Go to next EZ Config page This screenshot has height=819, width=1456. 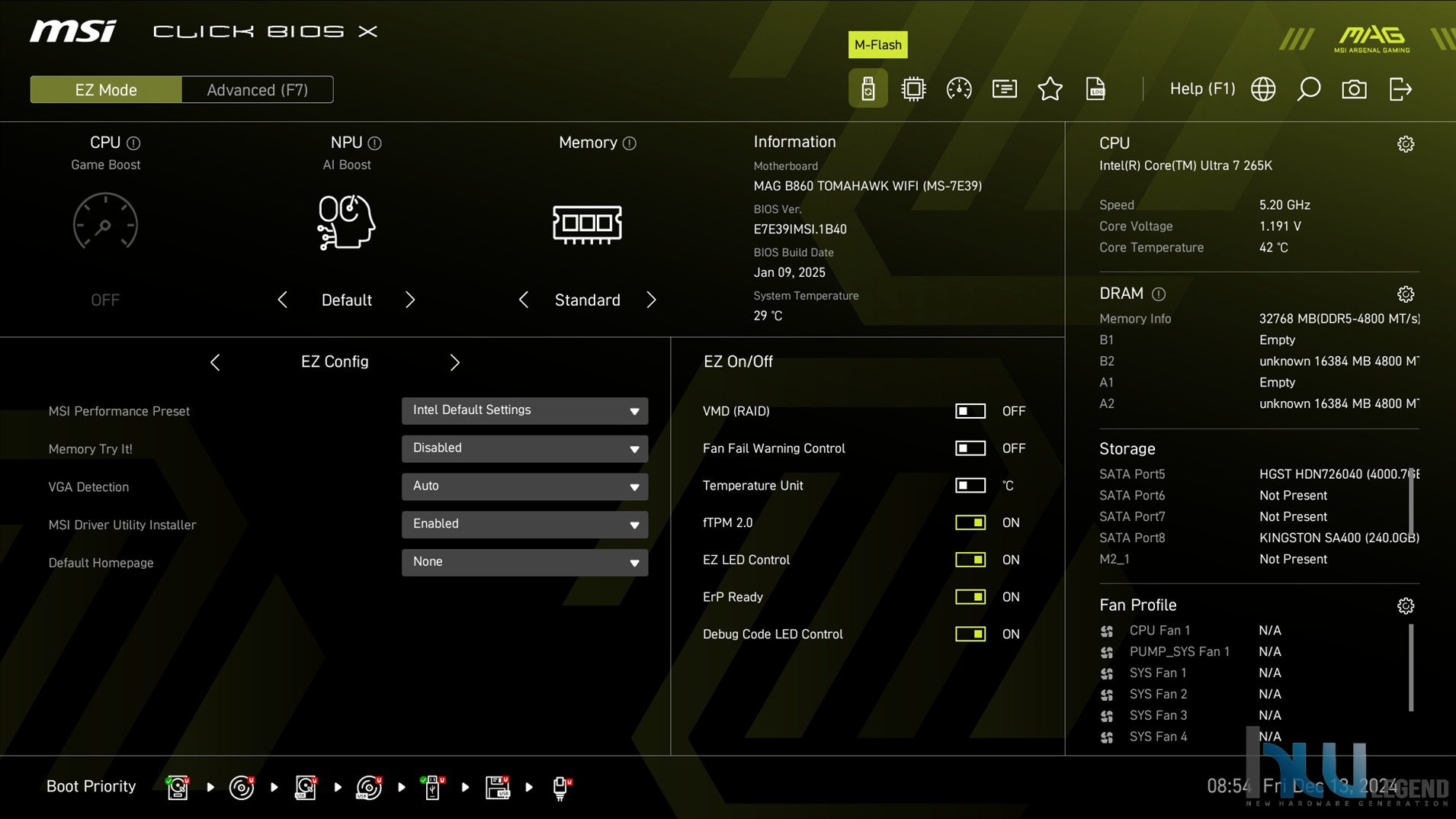(454, 362)
